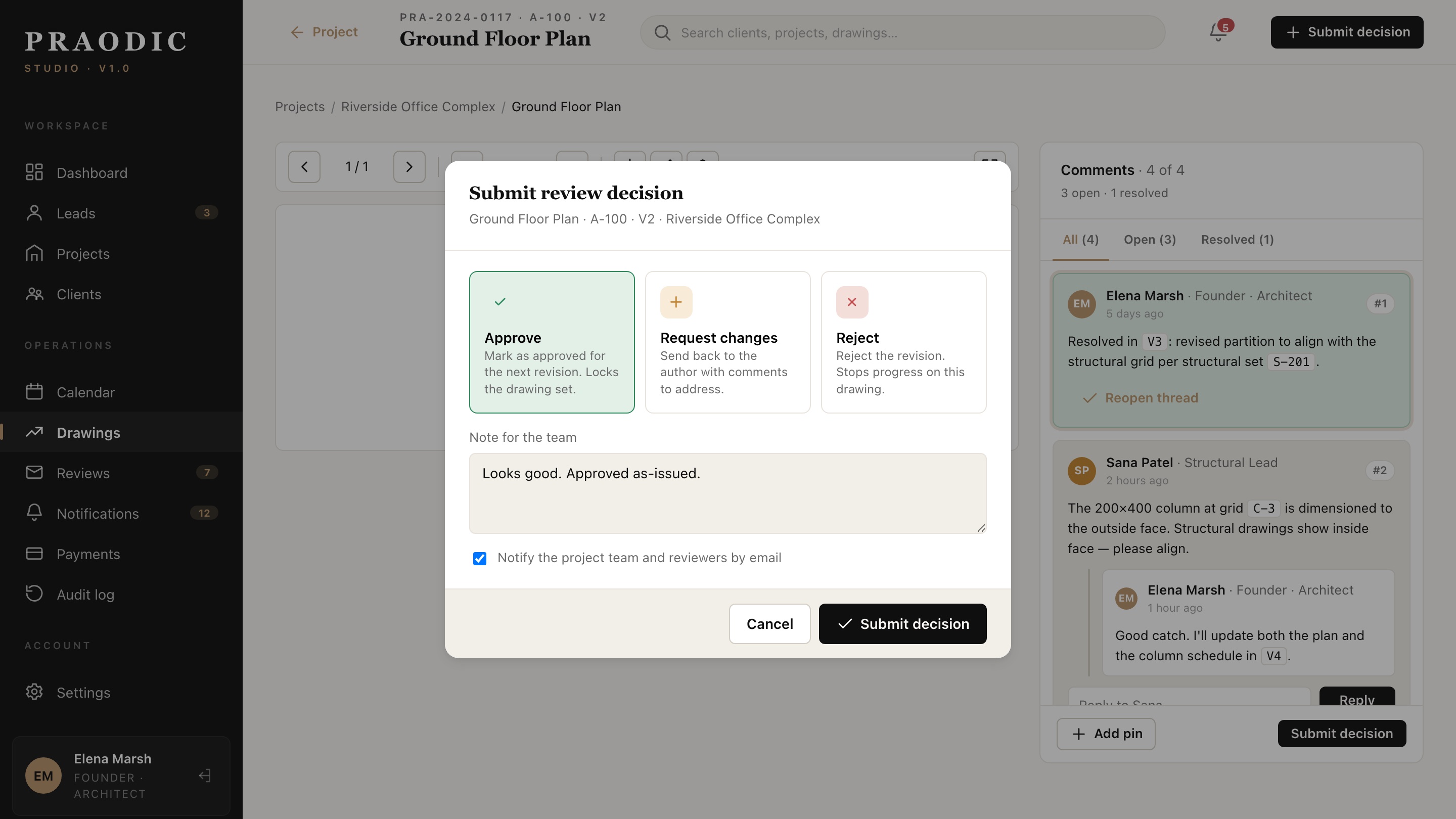Go to previous page with left chevron
The height and width of the screenshot is (819, 1456).
point(304,167)
